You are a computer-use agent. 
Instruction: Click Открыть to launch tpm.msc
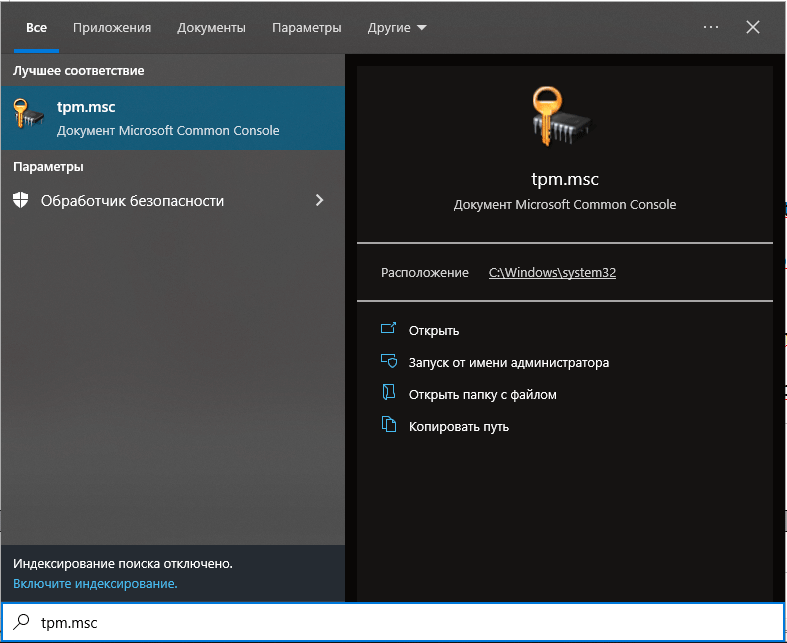coord(434,330)
